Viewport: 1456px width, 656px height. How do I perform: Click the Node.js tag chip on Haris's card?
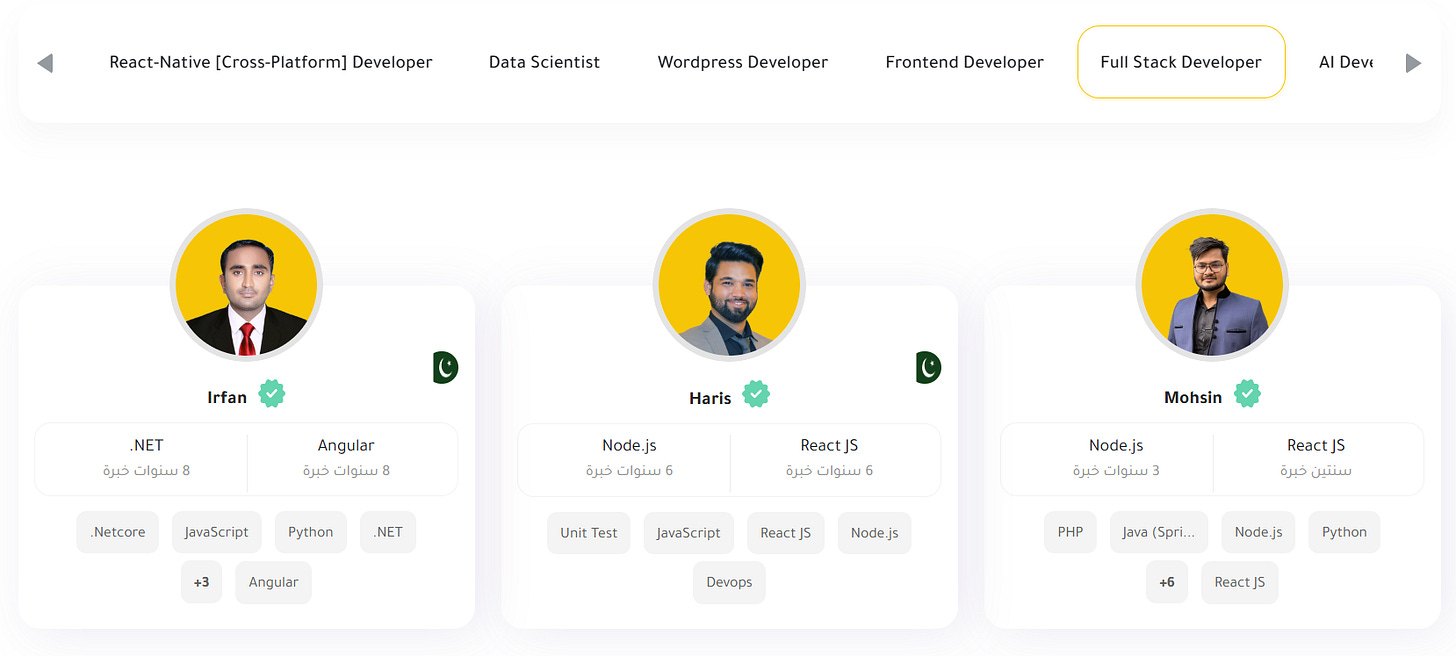875,532
